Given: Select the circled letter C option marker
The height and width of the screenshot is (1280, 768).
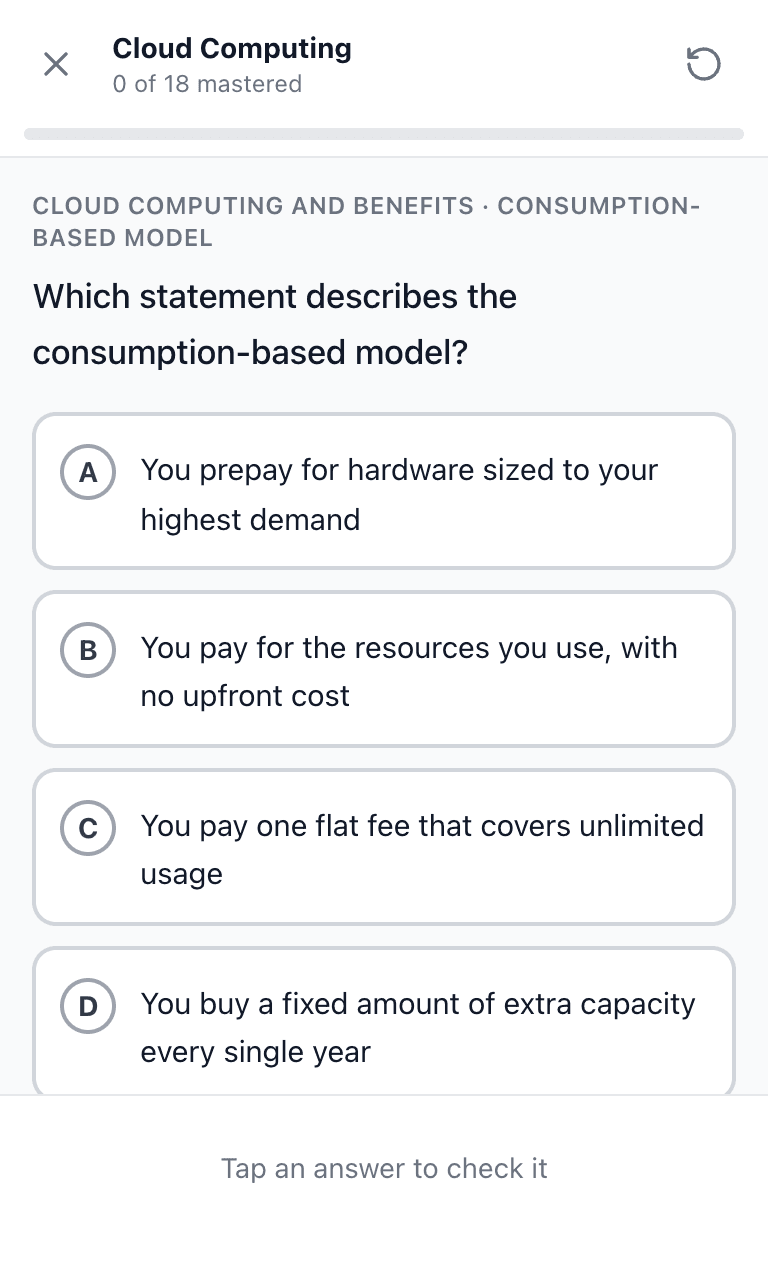Looking at the screenshot, I should [88, 829].
